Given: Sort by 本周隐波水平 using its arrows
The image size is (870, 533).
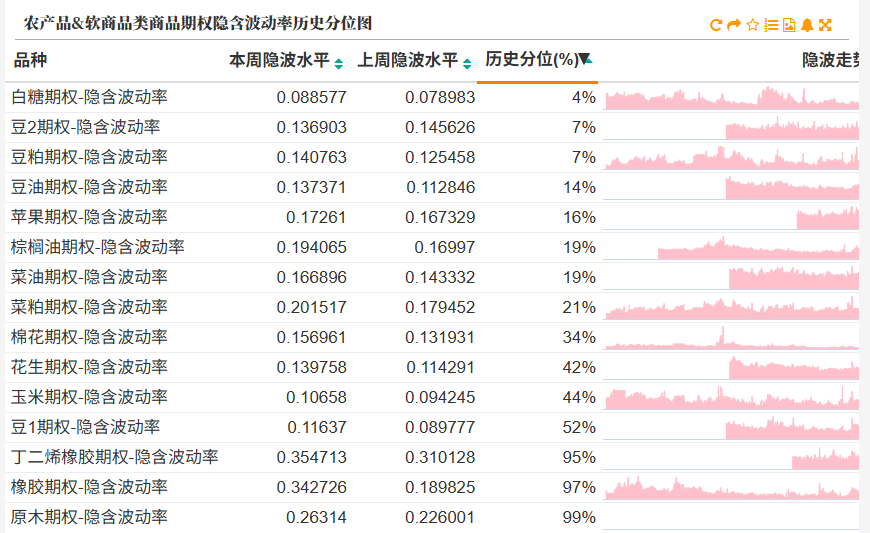Looking at the screenshot, I should click(x=338, y=64).
